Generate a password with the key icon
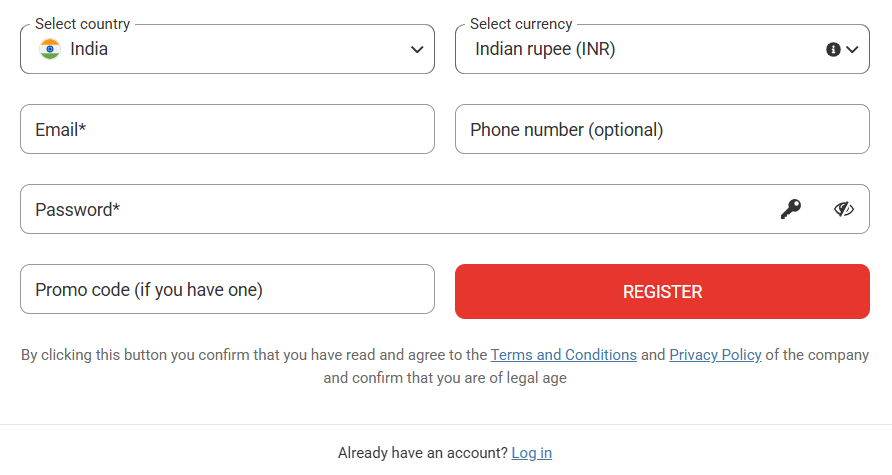 790,209
